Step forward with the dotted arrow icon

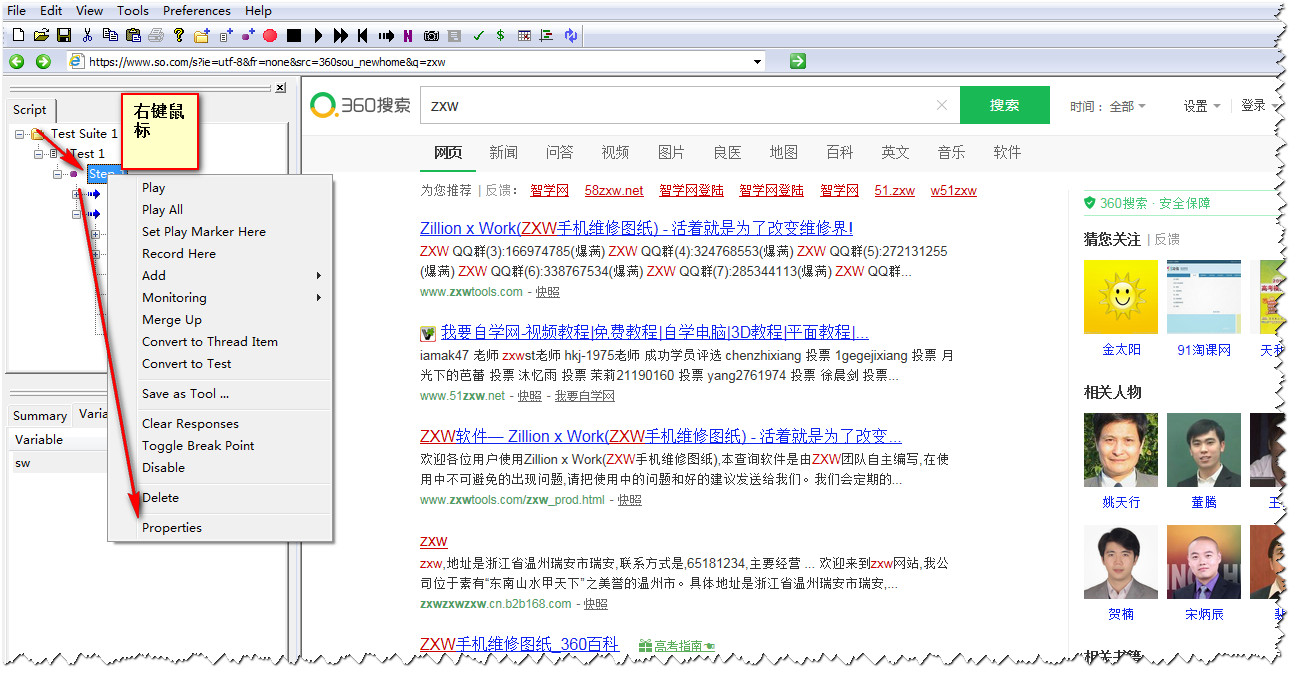click(386, 35)
